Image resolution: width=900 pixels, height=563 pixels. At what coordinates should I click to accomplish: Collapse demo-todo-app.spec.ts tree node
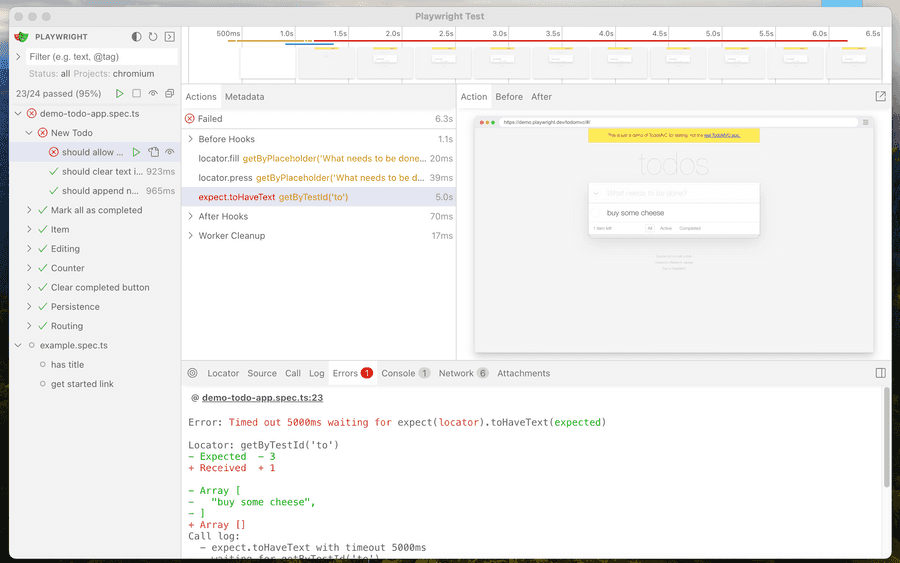point(18,114)
